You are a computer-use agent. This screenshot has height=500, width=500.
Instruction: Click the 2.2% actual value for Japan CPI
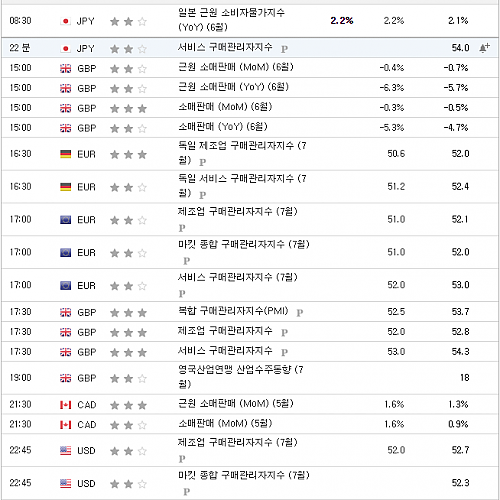(x=342, y=21)
